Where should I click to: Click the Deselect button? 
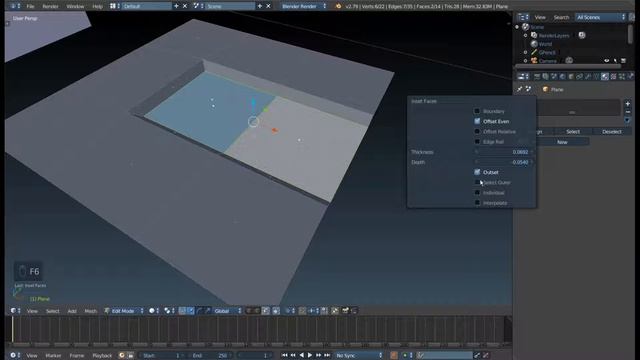(x=611, y=131)
